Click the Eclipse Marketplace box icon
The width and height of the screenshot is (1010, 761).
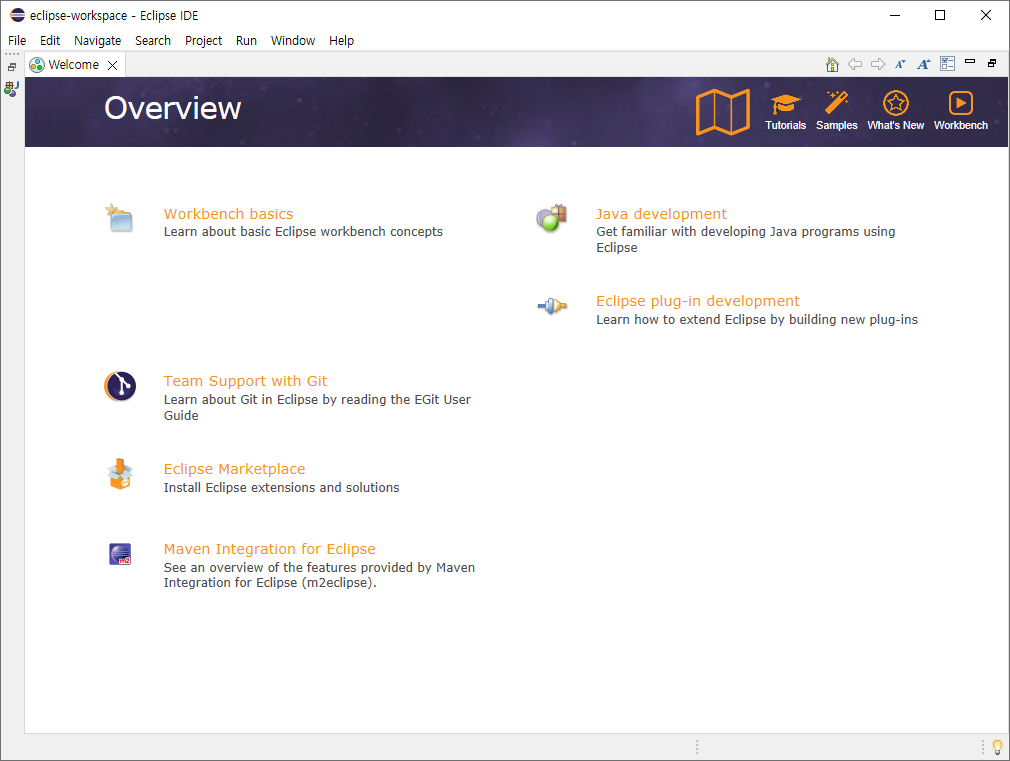tap(120, 474)
